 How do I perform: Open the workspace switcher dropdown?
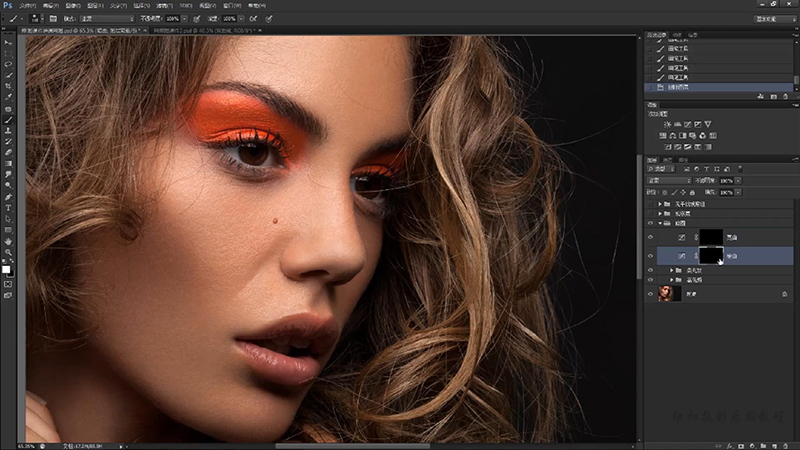point(776,19)
